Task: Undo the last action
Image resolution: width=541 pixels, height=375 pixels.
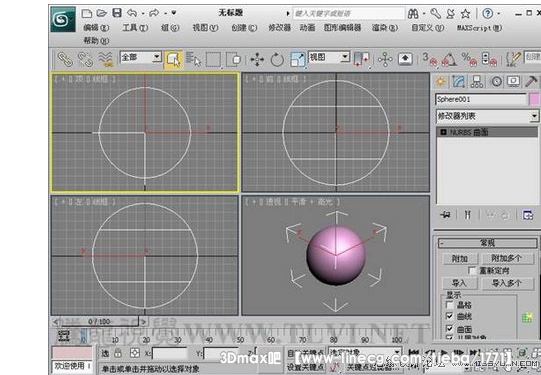Action: point(132,13)
